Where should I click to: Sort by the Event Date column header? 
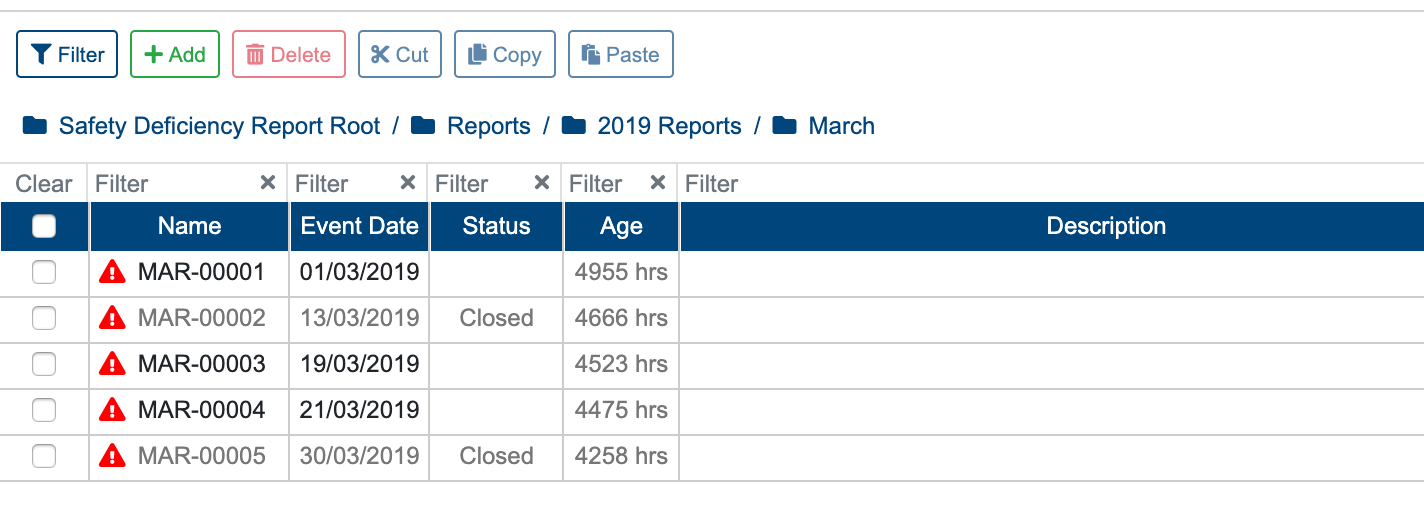[359, 226]
